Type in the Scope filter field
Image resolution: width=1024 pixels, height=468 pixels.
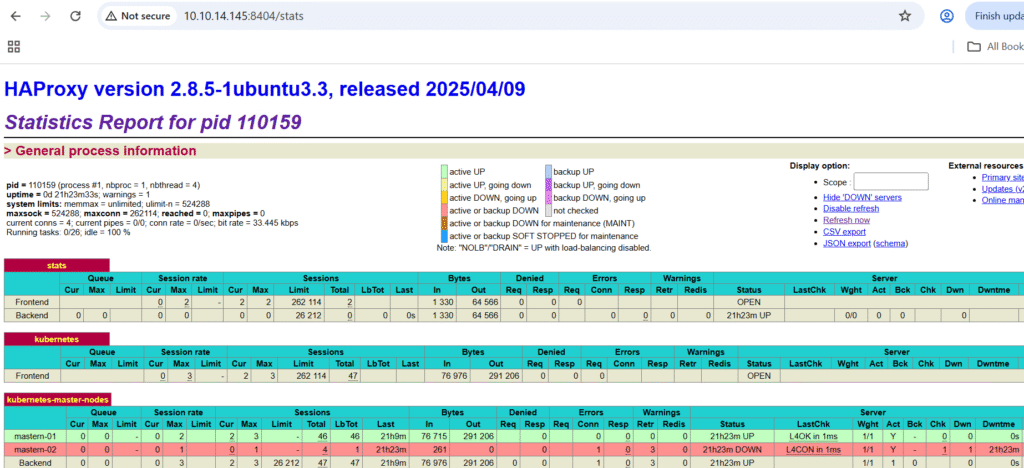coord(891,181)
